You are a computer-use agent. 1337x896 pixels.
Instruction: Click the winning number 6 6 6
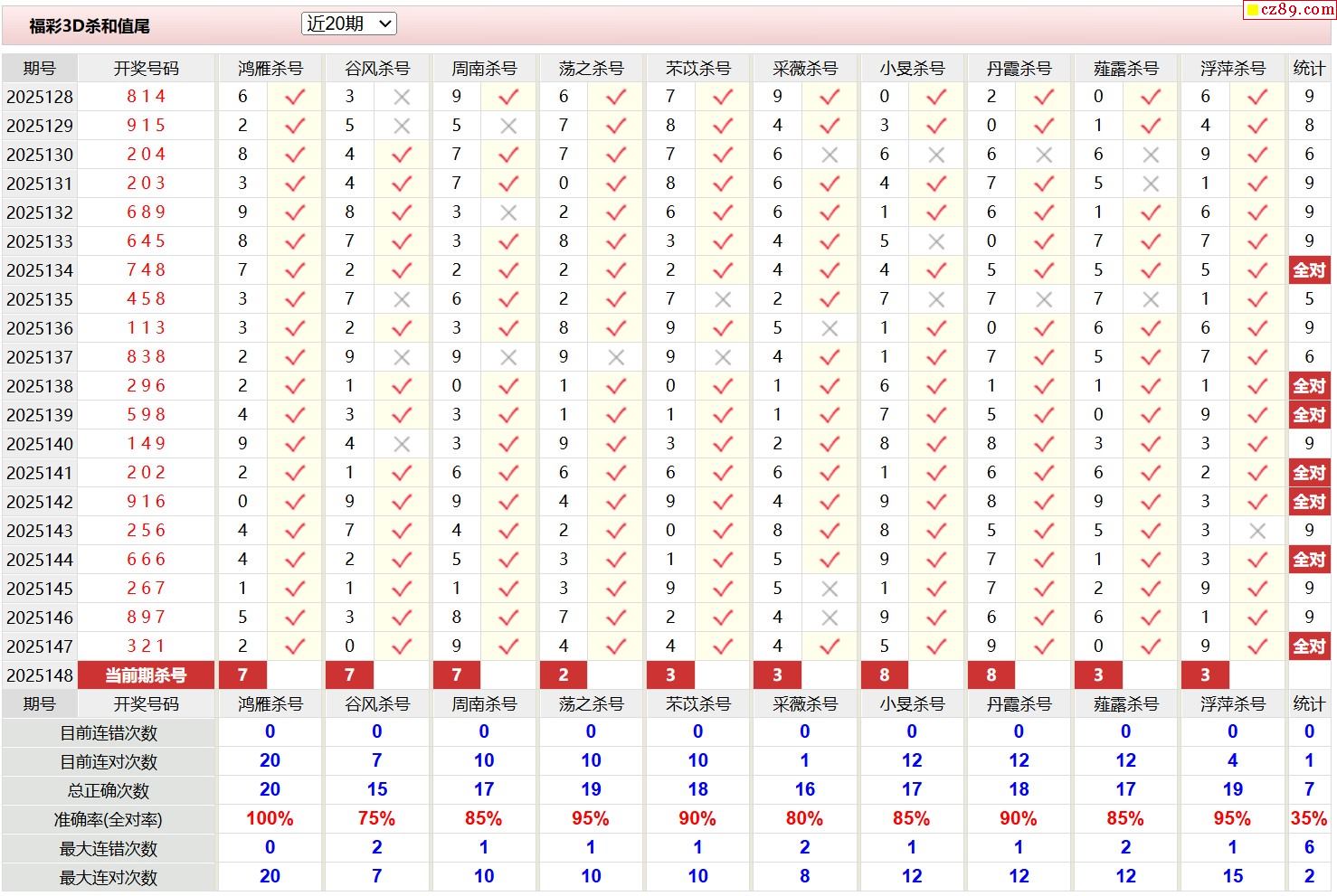click(147, 560)
